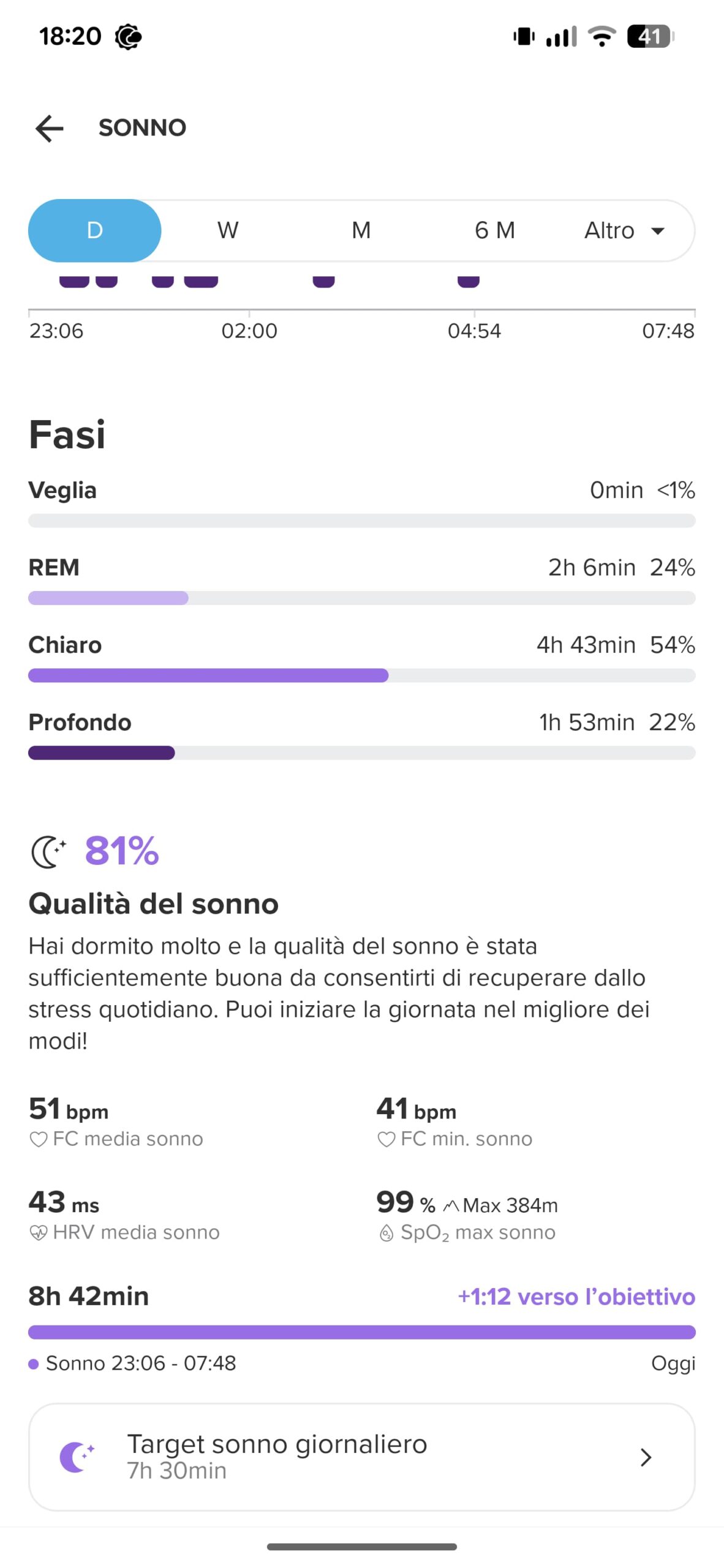Tap the HRV media sonno heart icon
Image resolution: width=724 pixels, height=1568 pixels.
coord(39,1233)
